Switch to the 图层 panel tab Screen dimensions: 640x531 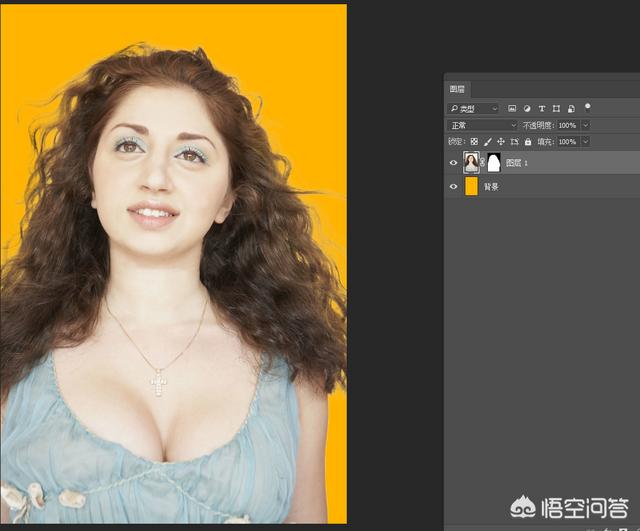(456, 88)
